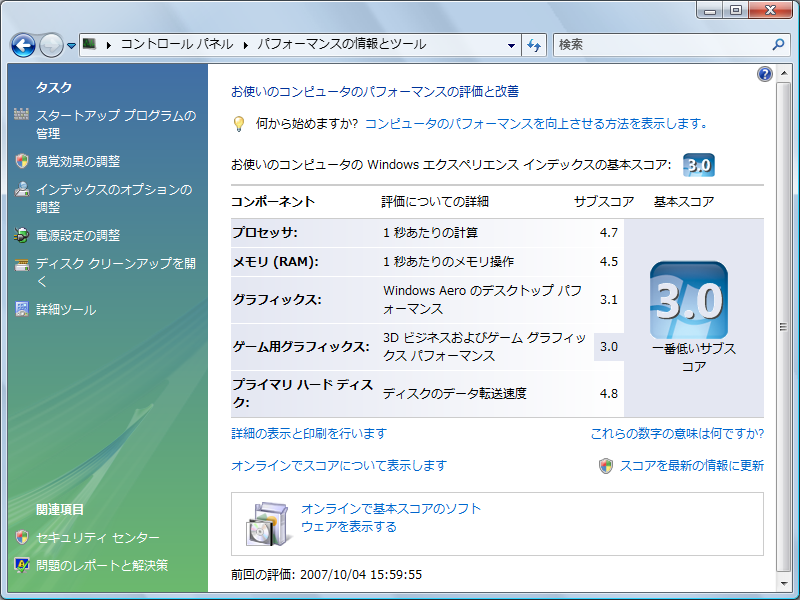Click the 4.5 memory subscore
Screen dimensions: 800x600
pyautogui.click(x=608, y=262)
